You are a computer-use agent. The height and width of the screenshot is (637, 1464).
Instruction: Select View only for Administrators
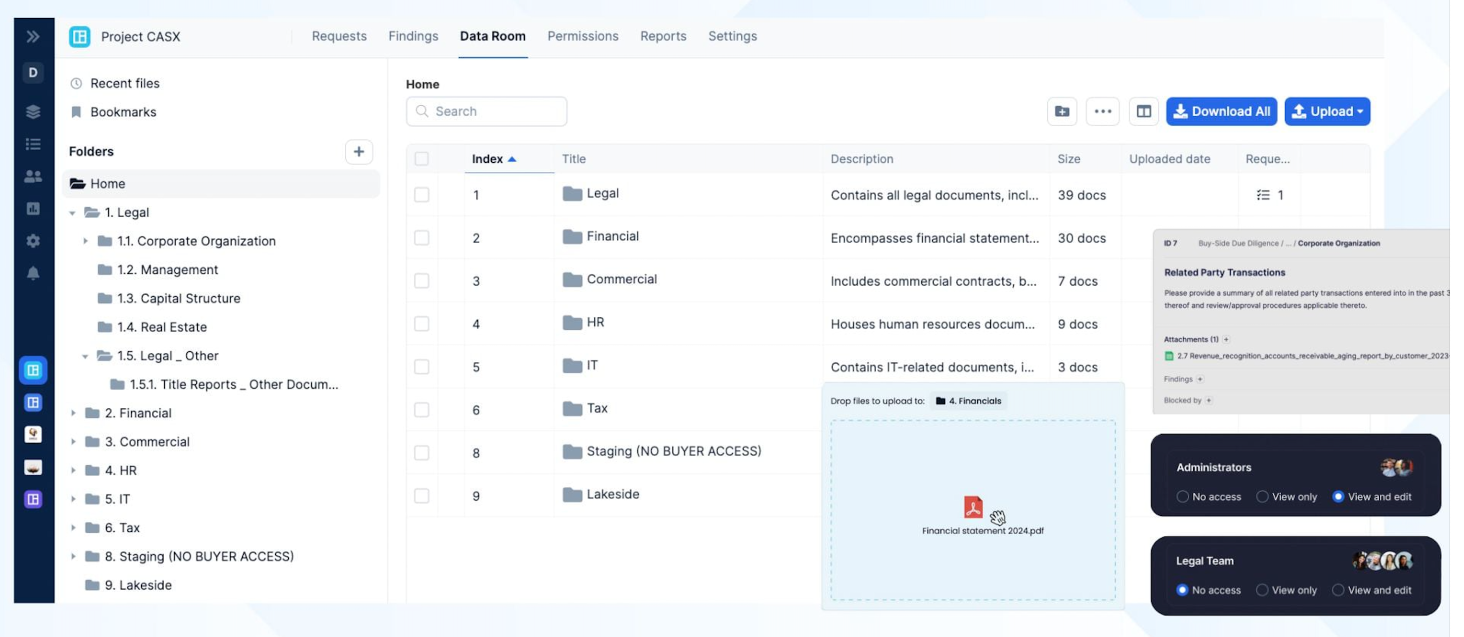tap(1262, 497)
